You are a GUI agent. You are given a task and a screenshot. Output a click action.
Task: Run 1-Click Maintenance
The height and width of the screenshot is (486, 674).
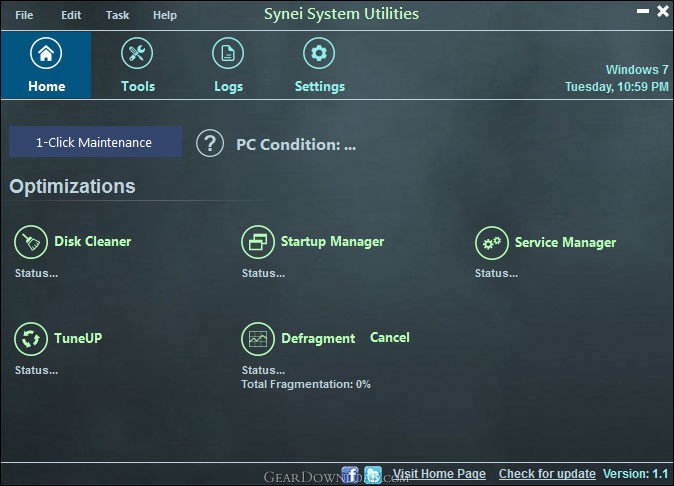click(95, 142)
